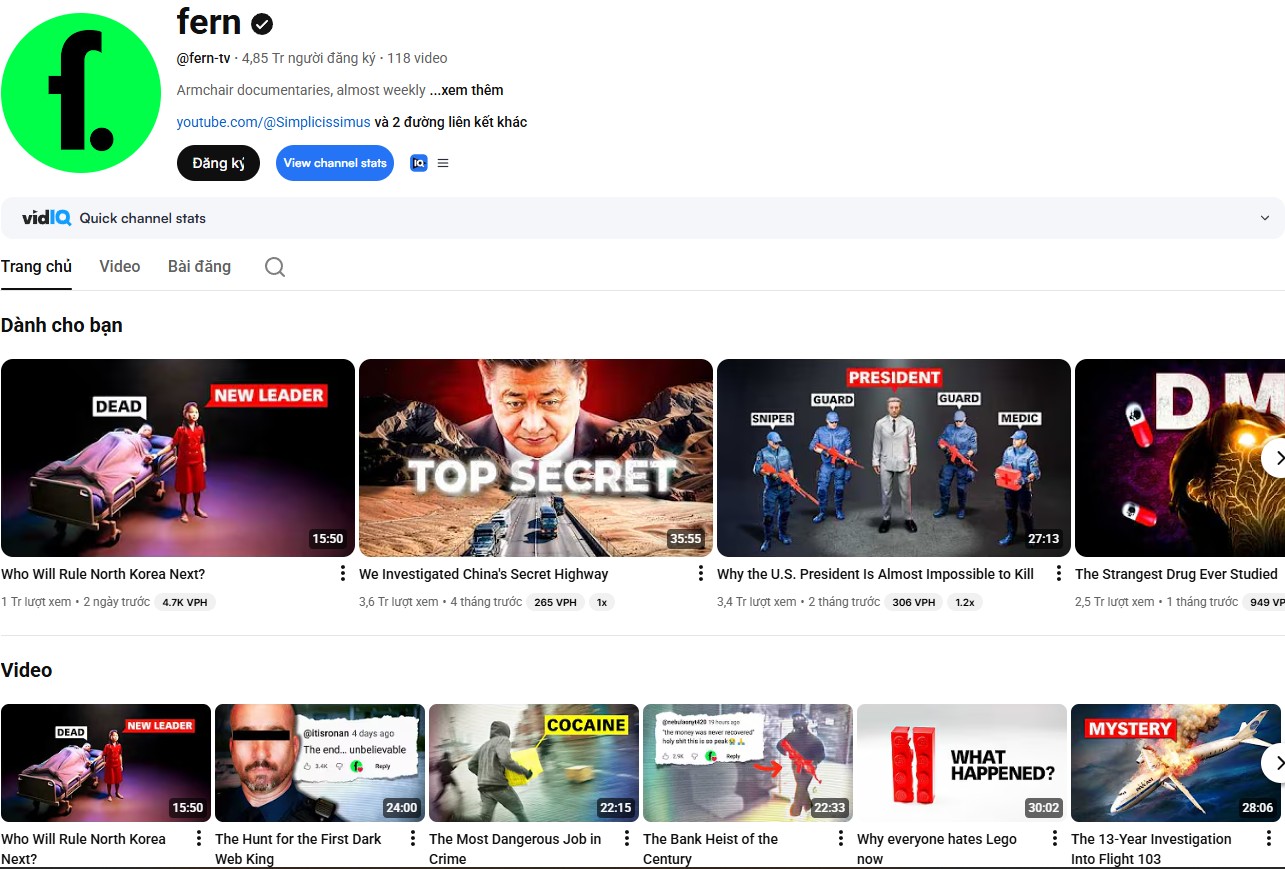Click the channel search magnifier icon

point(275,267)
